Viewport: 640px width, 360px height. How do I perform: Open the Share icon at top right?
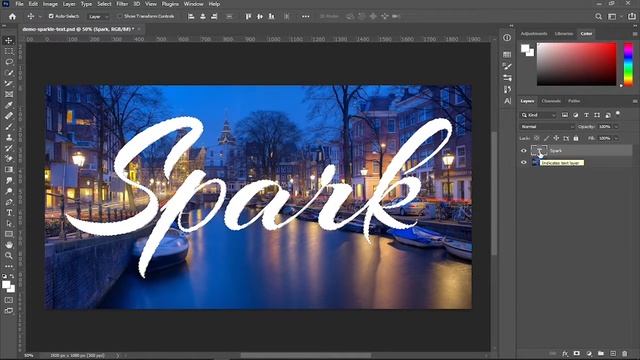[x=631, y=16]
